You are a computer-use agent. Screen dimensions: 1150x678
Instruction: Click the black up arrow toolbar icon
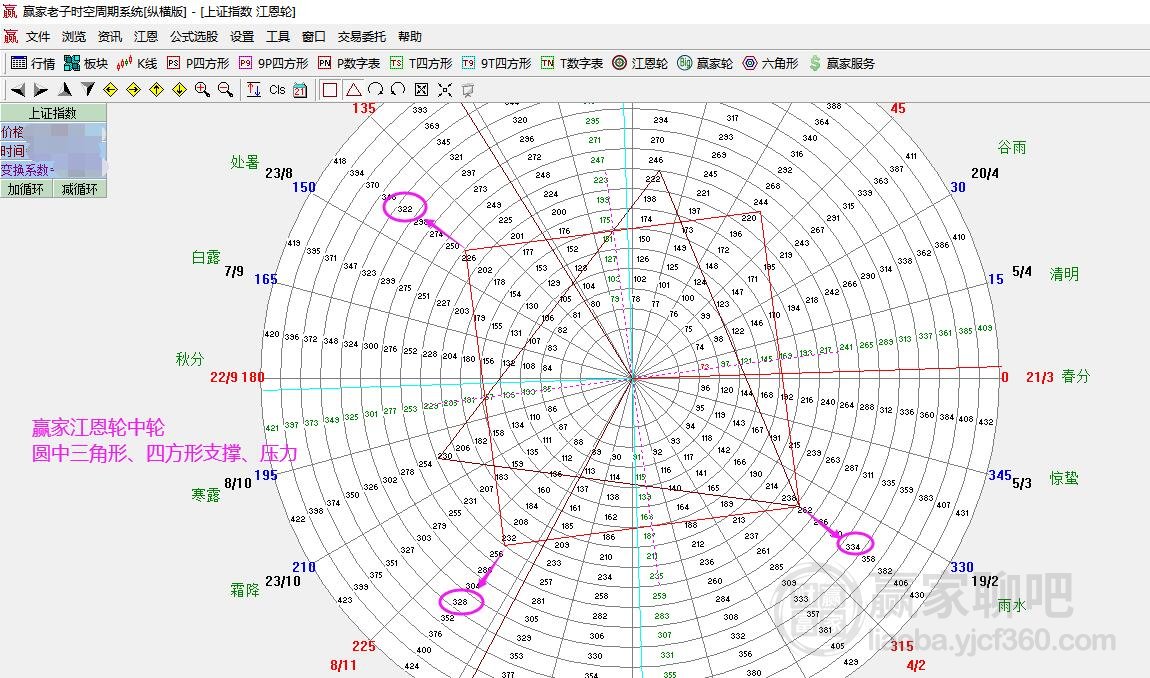65,90
